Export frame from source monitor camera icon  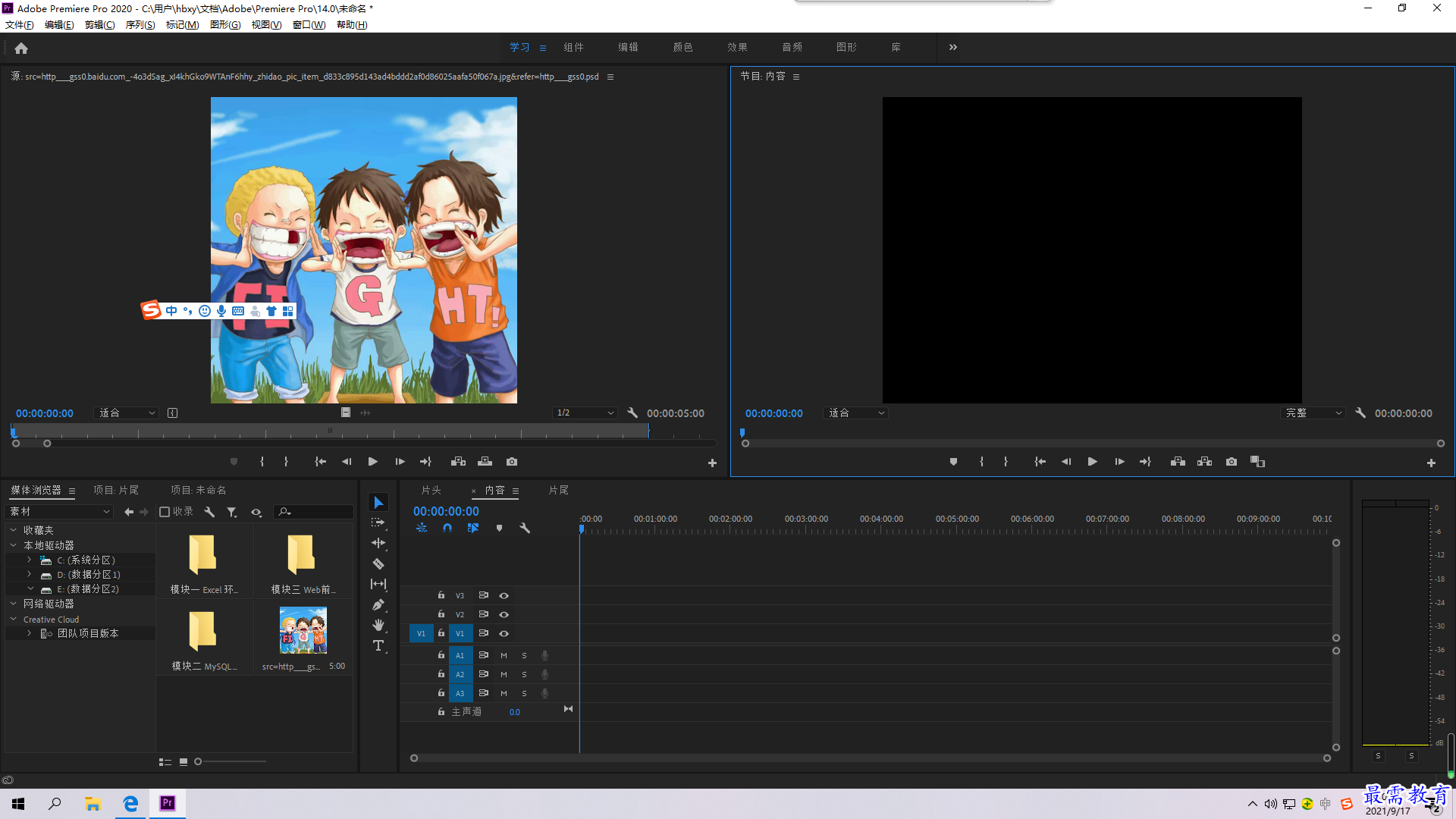click(x=512, y=462)
